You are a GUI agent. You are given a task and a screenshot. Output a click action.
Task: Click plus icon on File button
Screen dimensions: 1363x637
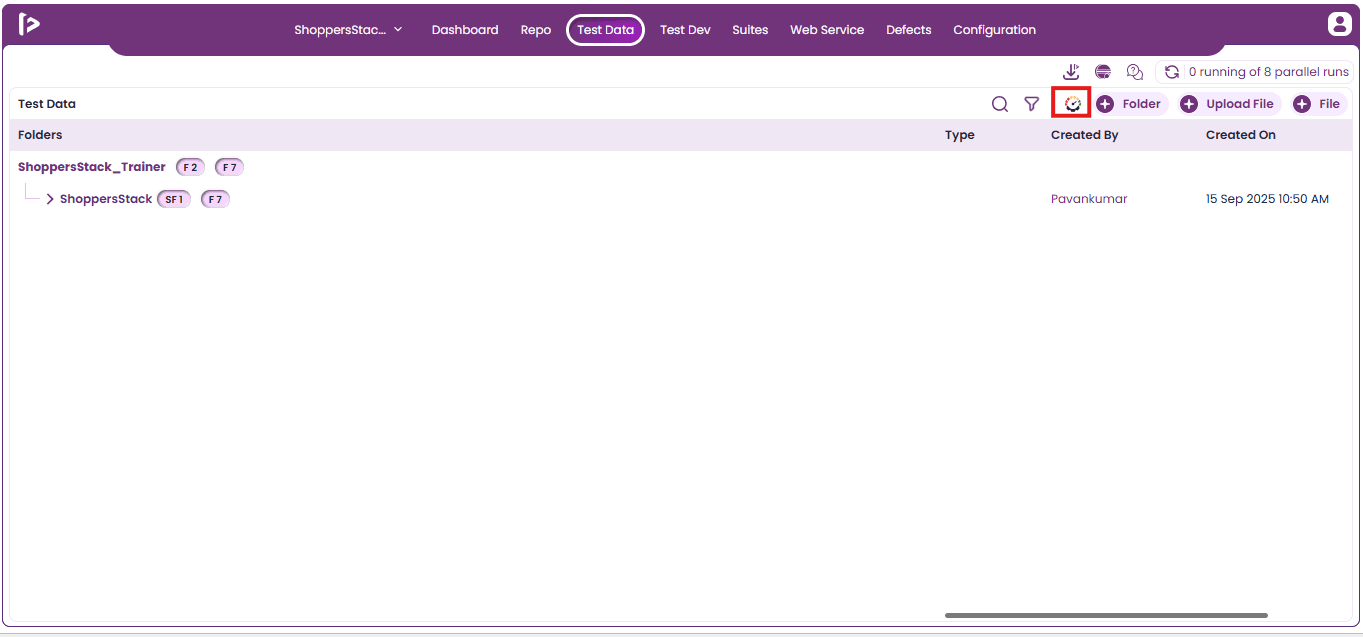pos(1302,104)
